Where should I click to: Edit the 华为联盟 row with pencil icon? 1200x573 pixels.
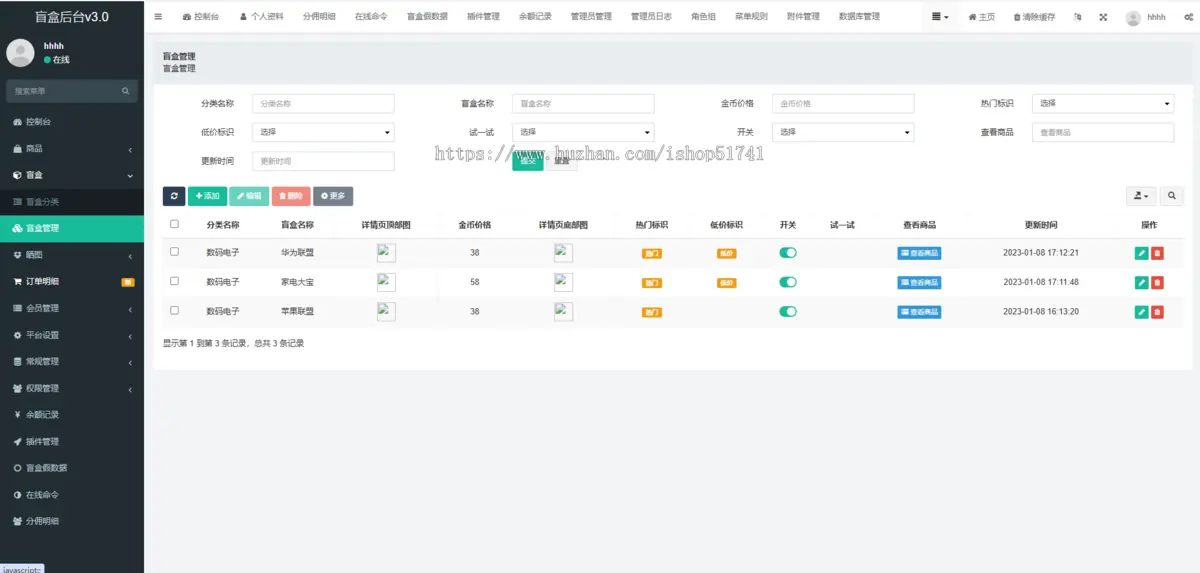coord(1142,254)
